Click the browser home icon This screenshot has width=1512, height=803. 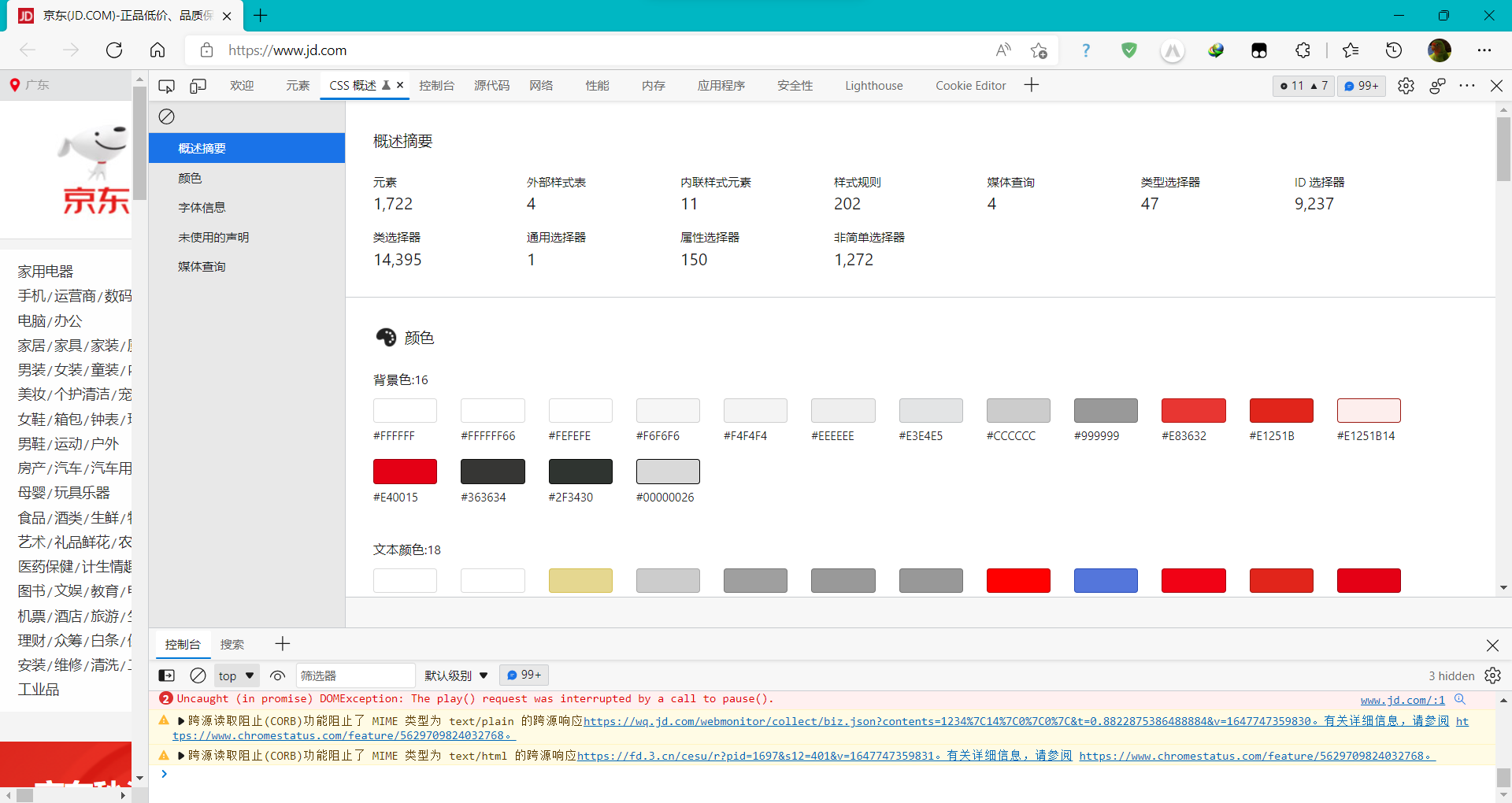(x=157, y=50)
